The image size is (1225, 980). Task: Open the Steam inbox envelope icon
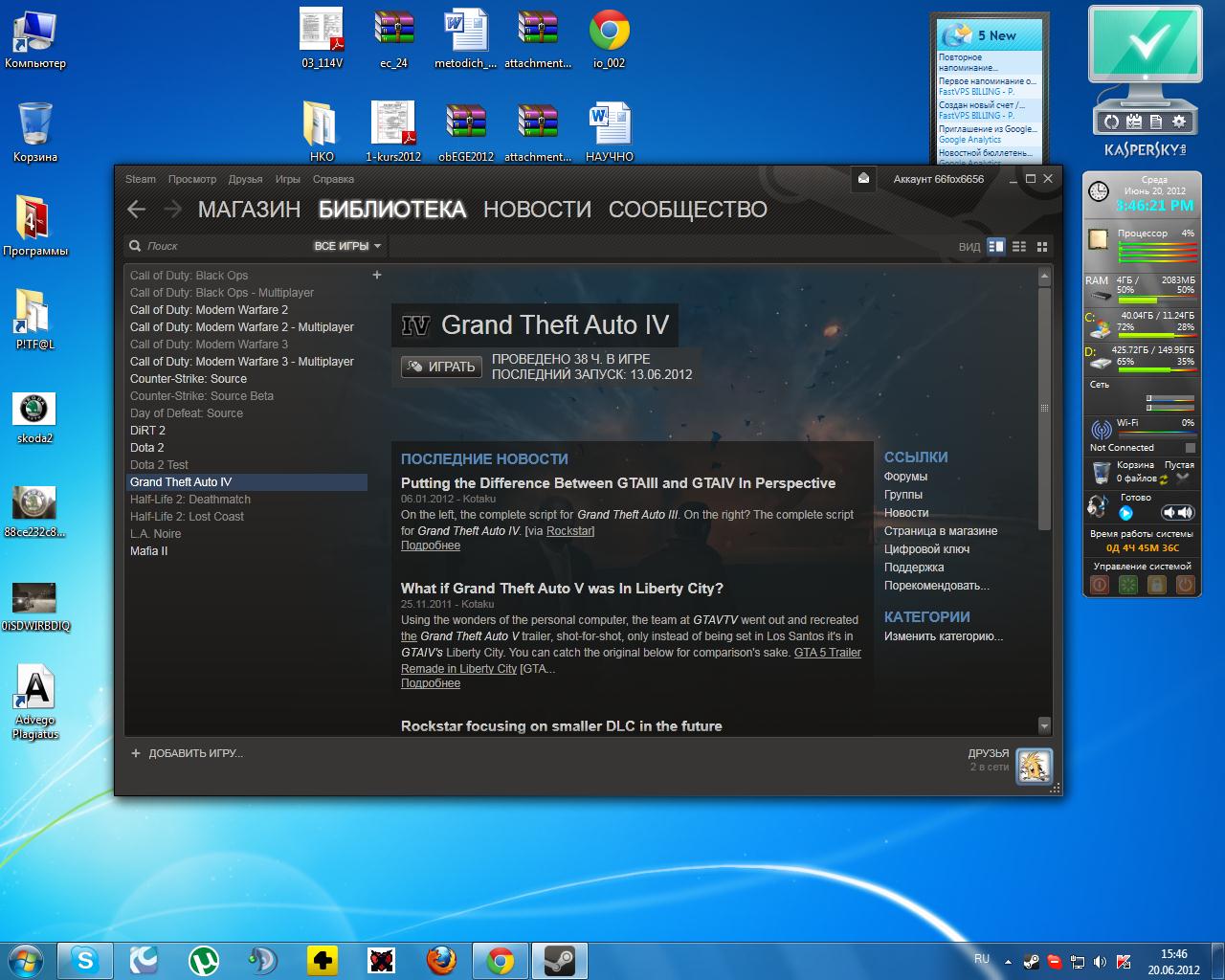tap(863, 179)
